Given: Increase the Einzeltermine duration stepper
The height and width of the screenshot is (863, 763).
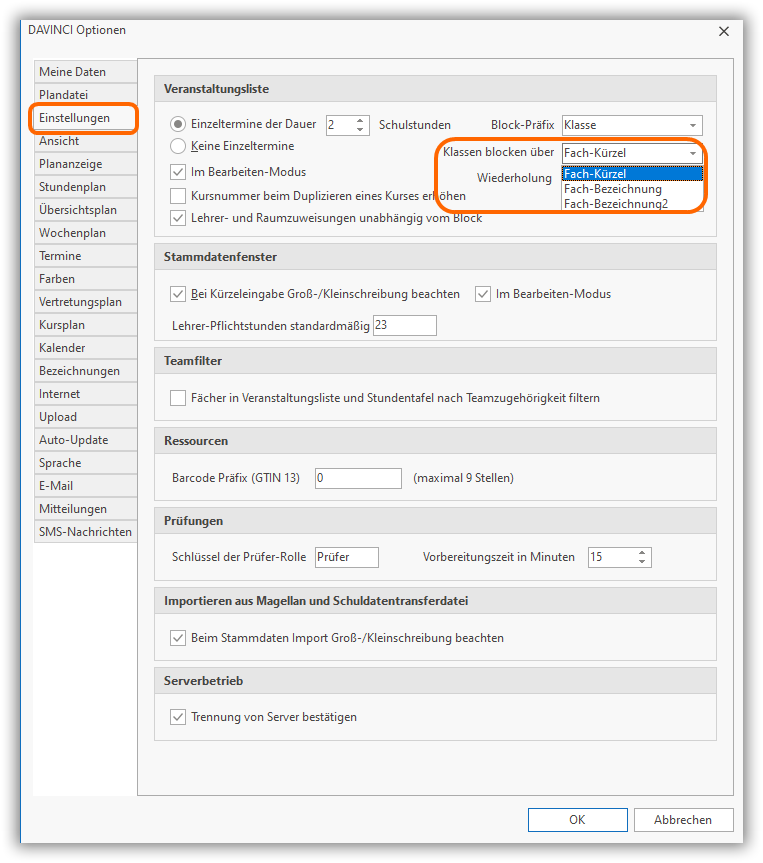Looking at the screenshot, I should click(x=362, y=120).
